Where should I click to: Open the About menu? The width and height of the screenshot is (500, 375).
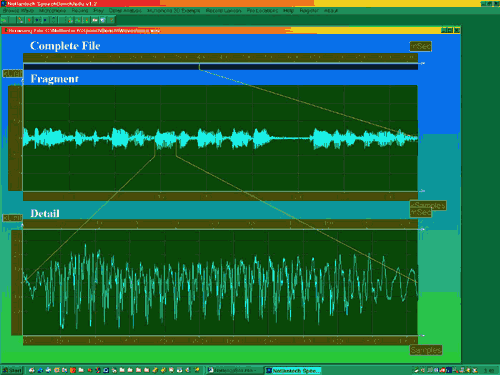pos(331,11)
